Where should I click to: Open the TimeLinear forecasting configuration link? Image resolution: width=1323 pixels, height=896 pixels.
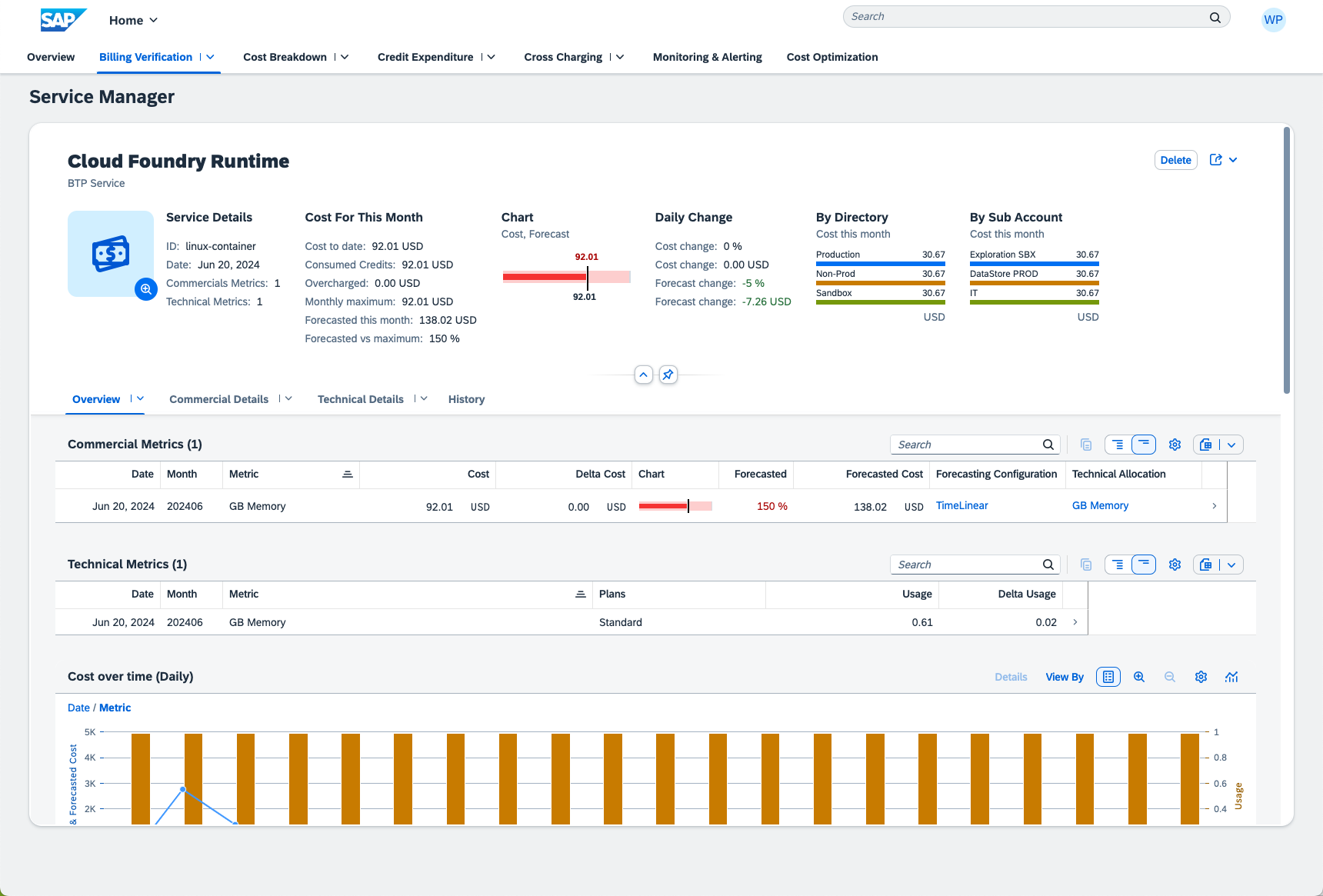pyautogui.click(x=961, y=505)
